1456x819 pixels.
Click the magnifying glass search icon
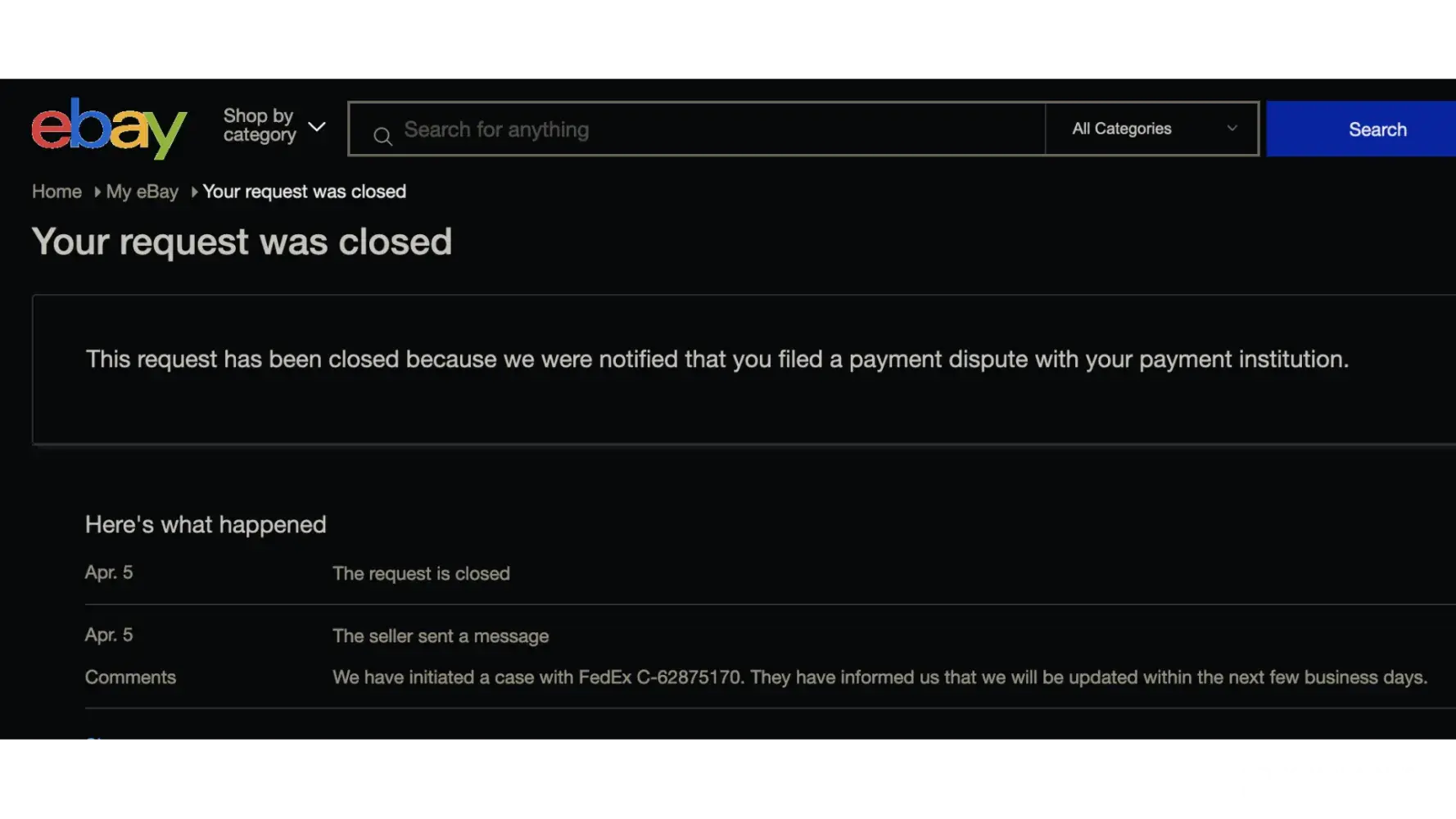click(382, 136)
